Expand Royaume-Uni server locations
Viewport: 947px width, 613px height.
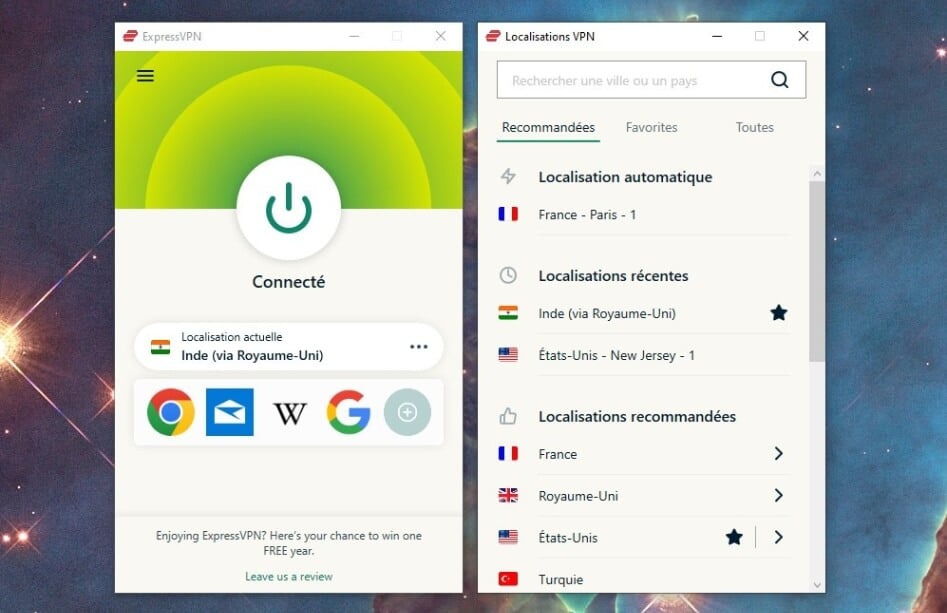tap(778, 495)
